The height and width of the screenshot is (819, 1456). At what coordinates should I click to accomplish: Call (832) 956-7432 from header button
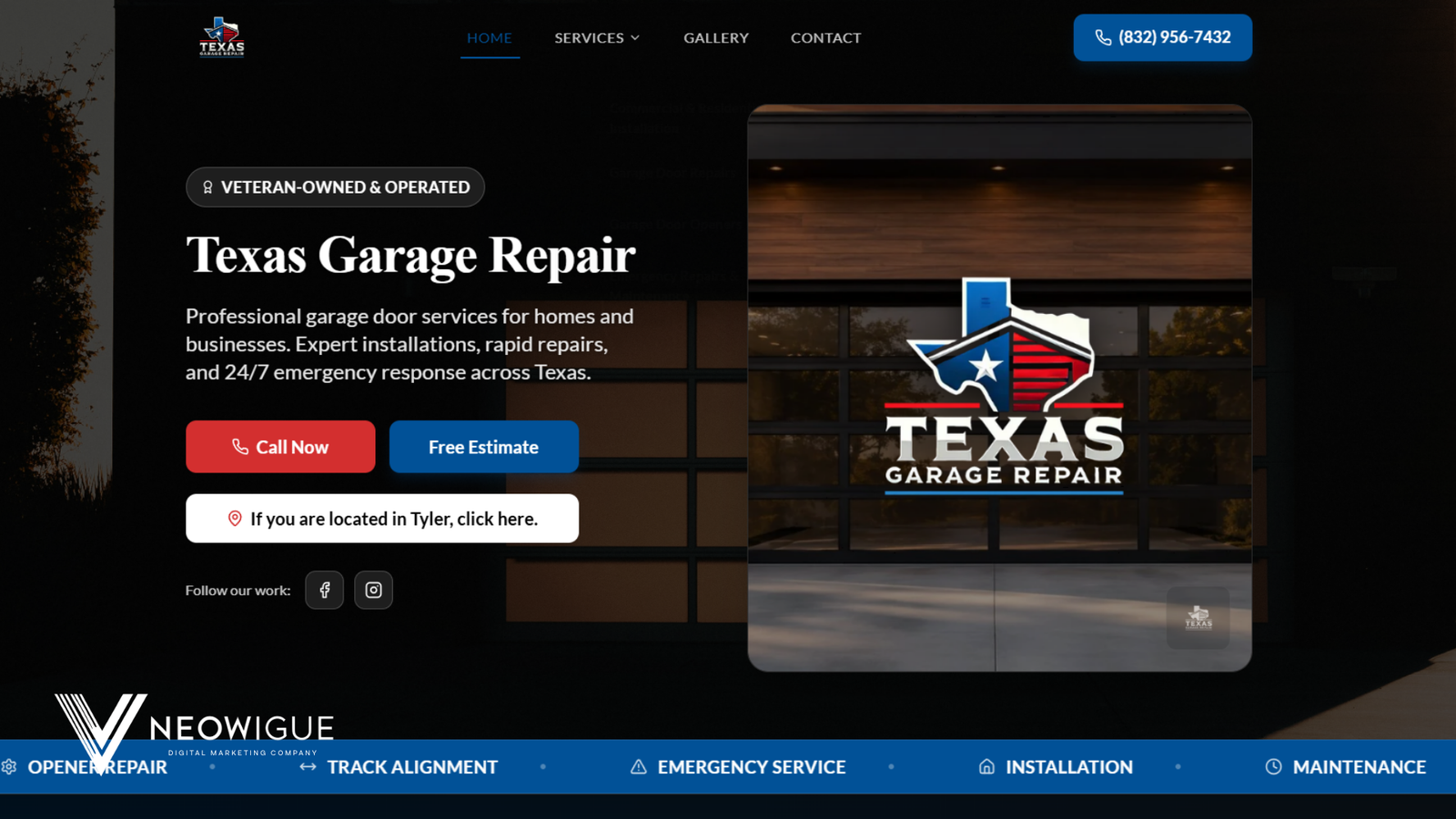pos(1163,37)
